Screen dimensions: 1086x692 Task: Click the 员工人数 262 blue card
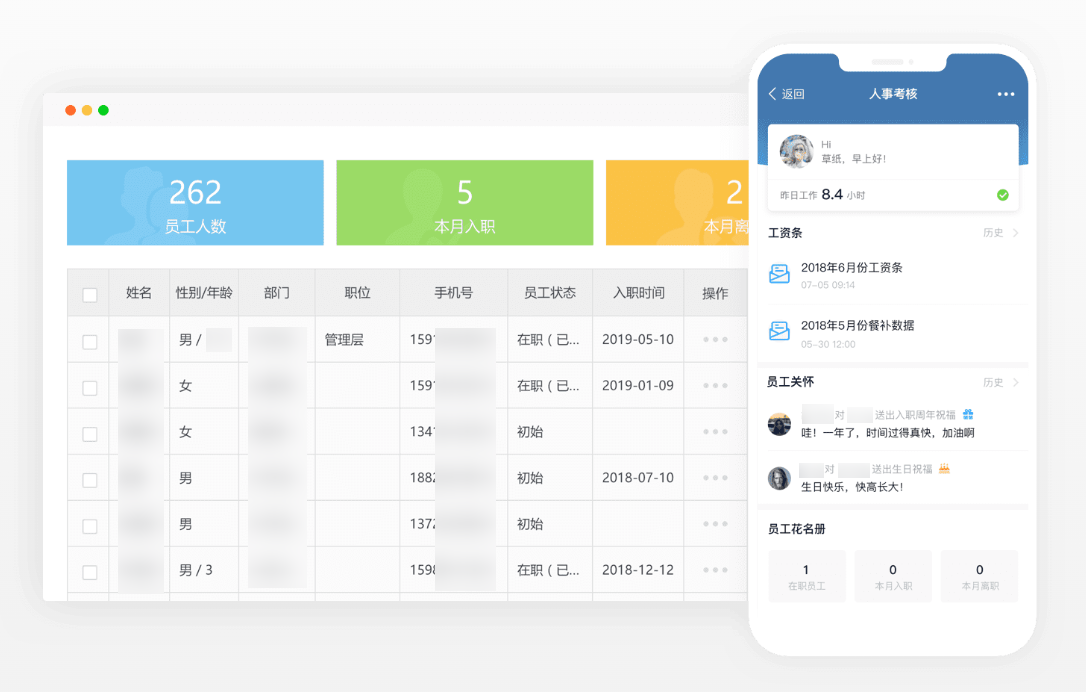(195, 203)
